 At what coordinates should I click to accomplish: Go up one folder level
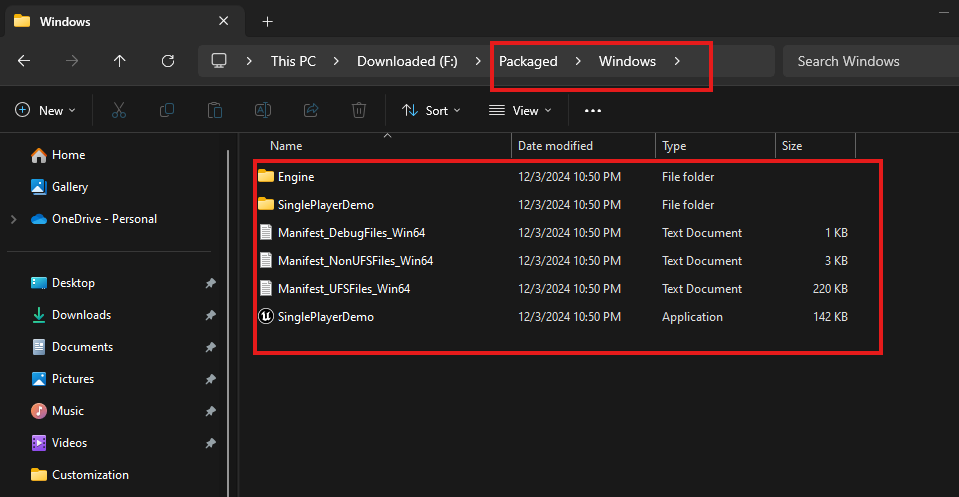[x=120, y=61]
